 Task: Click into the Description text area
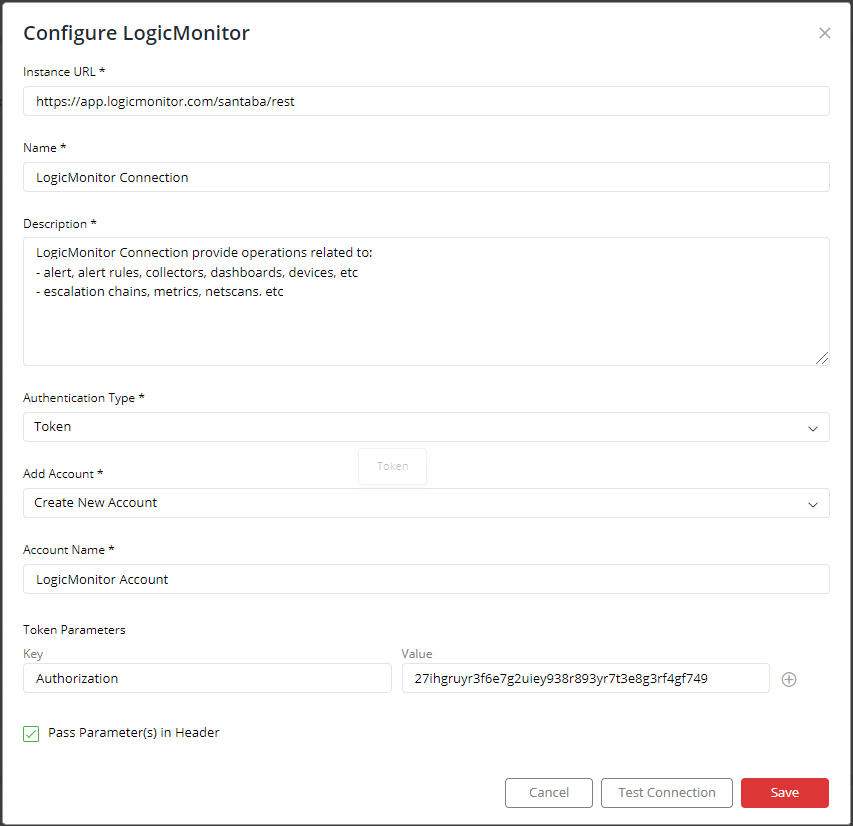coord(426,301)
